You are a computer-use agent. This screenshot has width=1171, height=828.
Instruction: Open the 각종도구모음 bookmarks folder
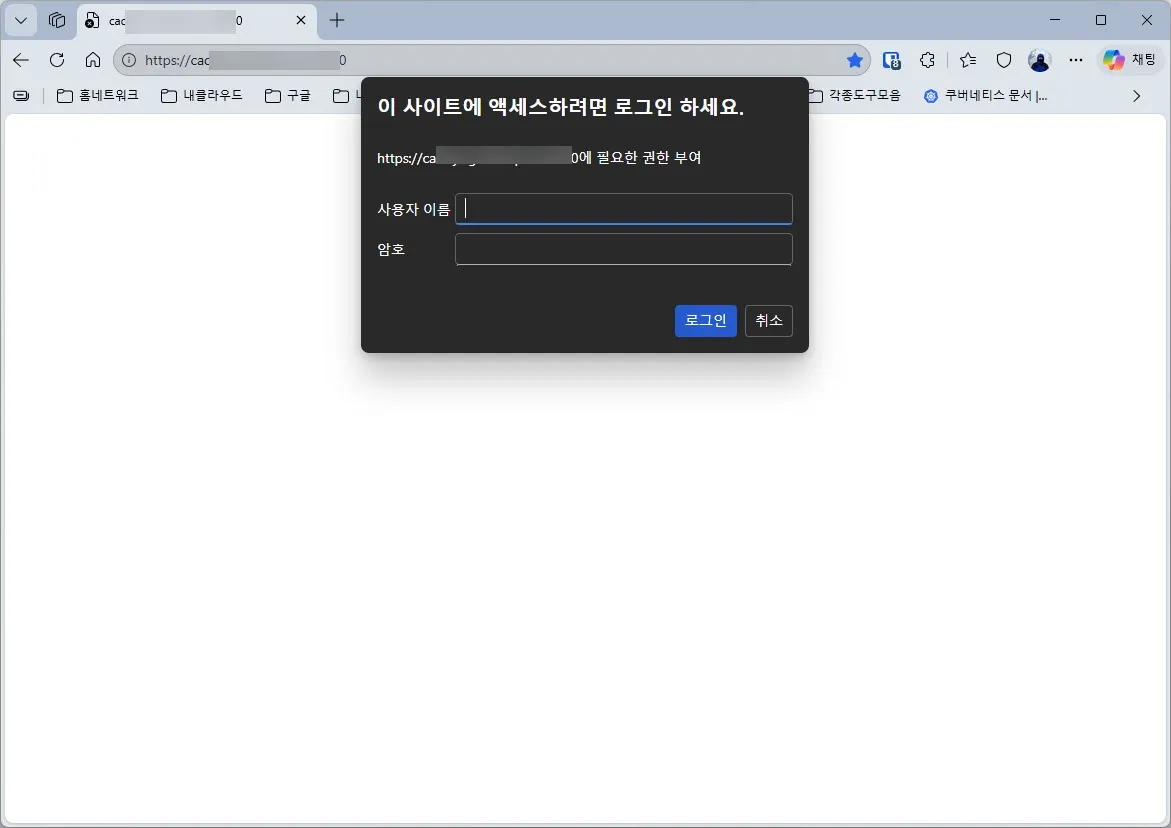[855, 96]
